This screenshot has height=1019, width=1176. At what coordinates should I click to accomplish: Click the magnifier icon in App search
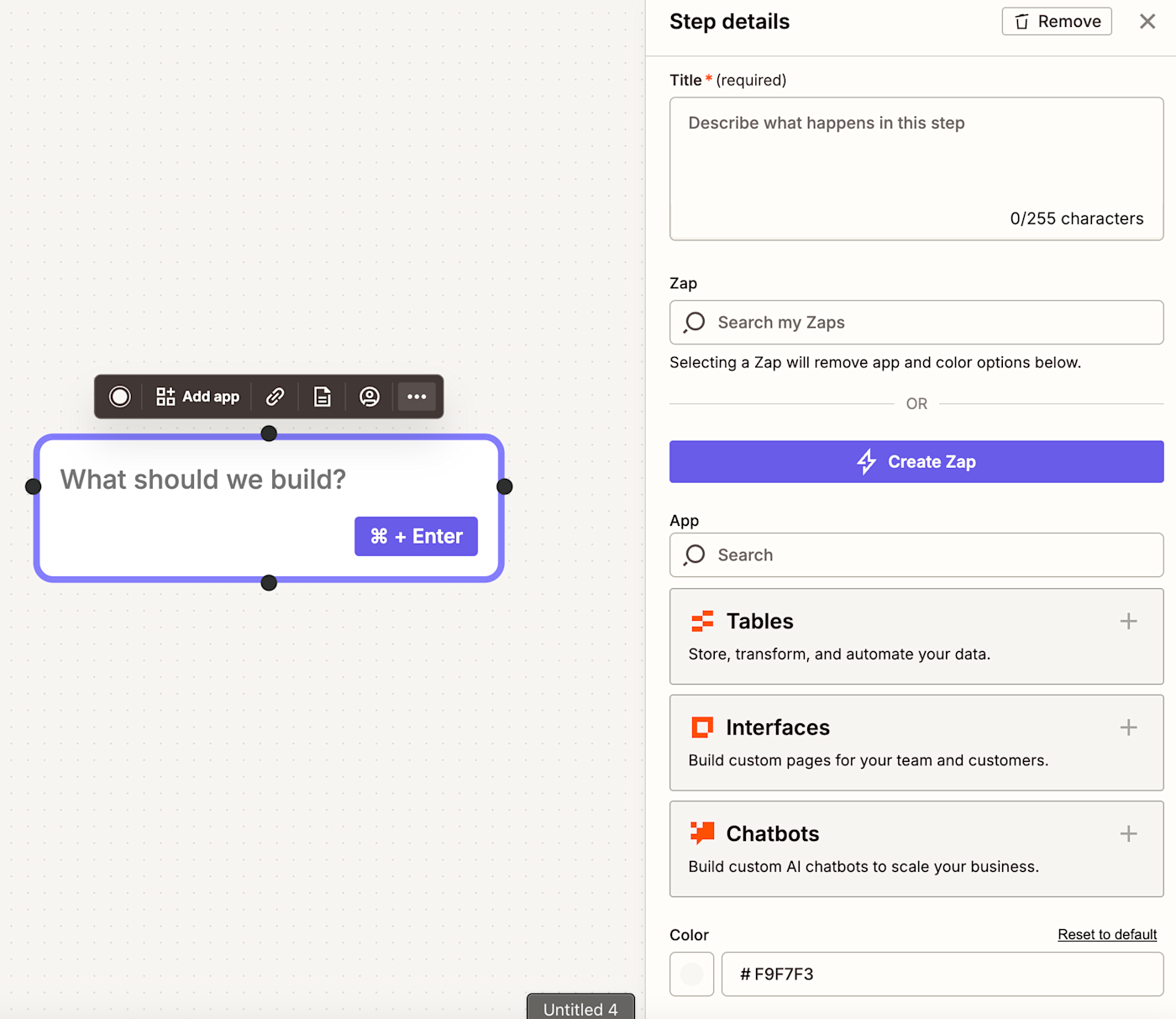pos(695,555)
